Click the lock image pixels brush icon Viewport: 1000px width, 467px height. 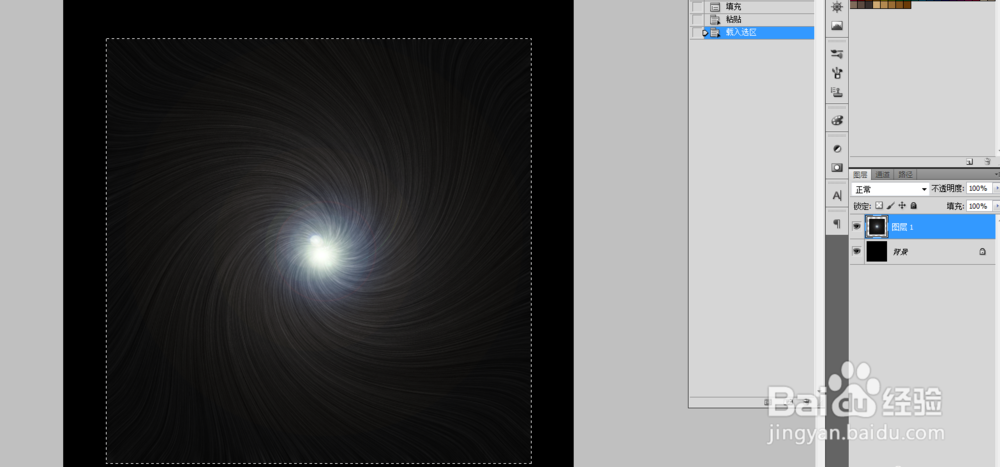890,206
